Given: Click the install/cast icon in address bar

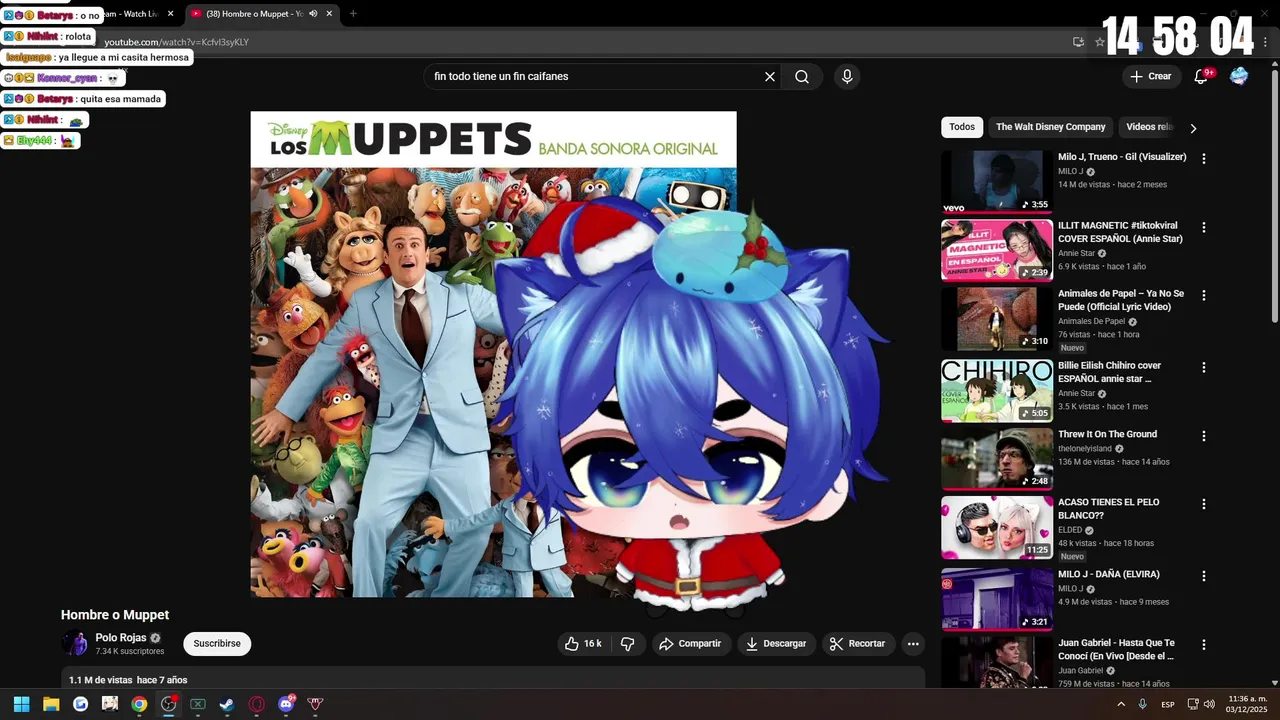Looking at the screenshot, I should (1078, 42).
